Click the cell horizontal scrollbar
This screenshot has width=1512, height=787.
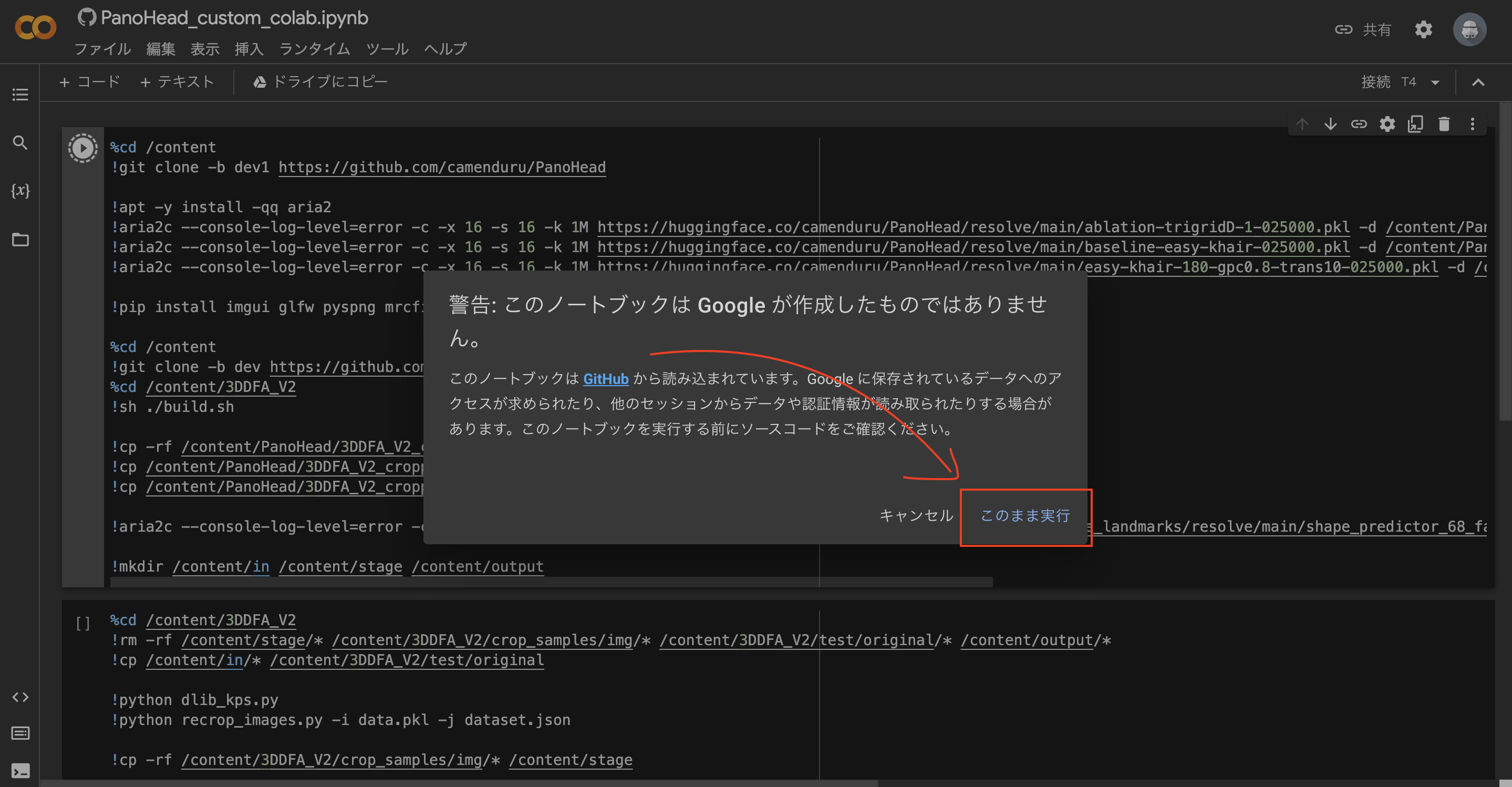551,582
